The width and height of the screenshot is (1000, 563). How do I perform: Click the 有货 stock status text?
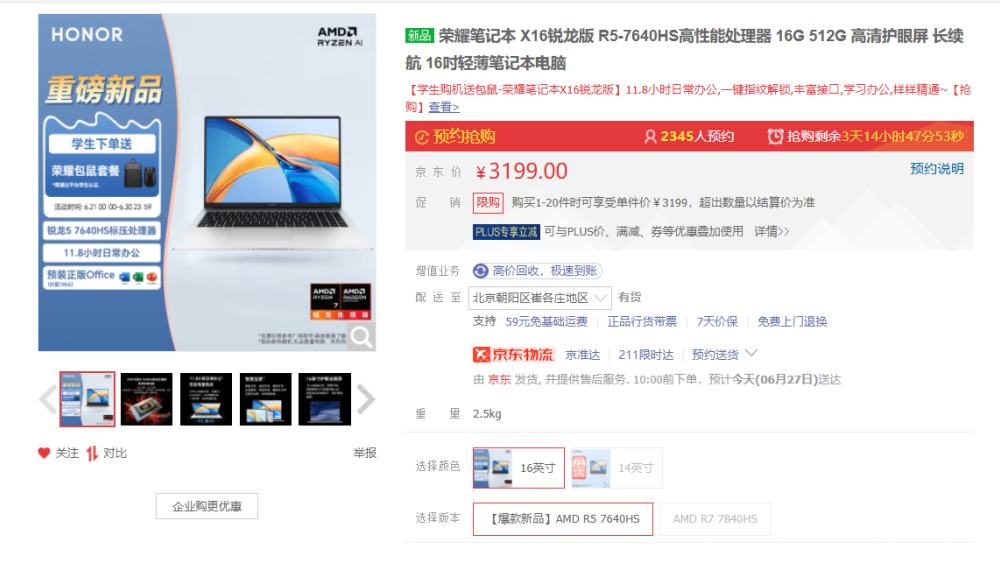(629, 297)
